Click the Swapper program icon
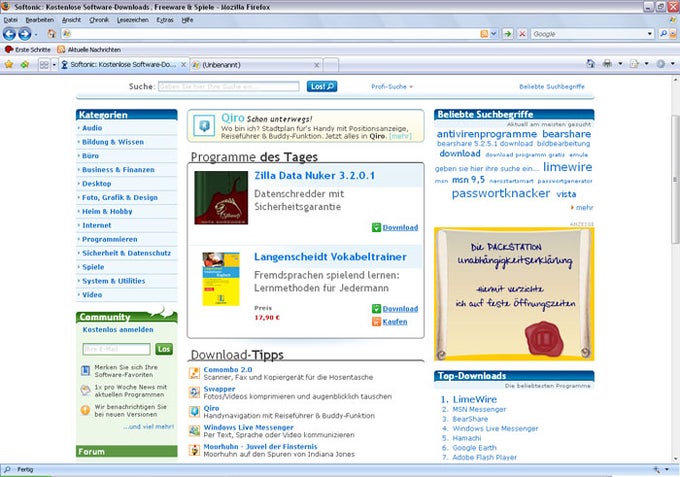This screenshot has width=680, height=477. (x=194, y=392)
